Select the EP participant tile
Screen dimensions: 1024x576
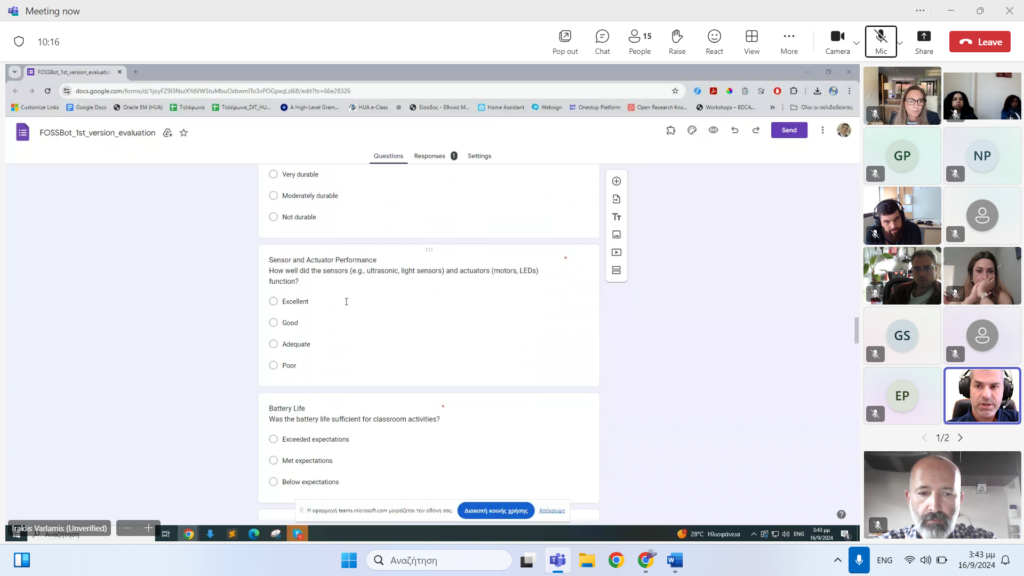pos(902,396)
